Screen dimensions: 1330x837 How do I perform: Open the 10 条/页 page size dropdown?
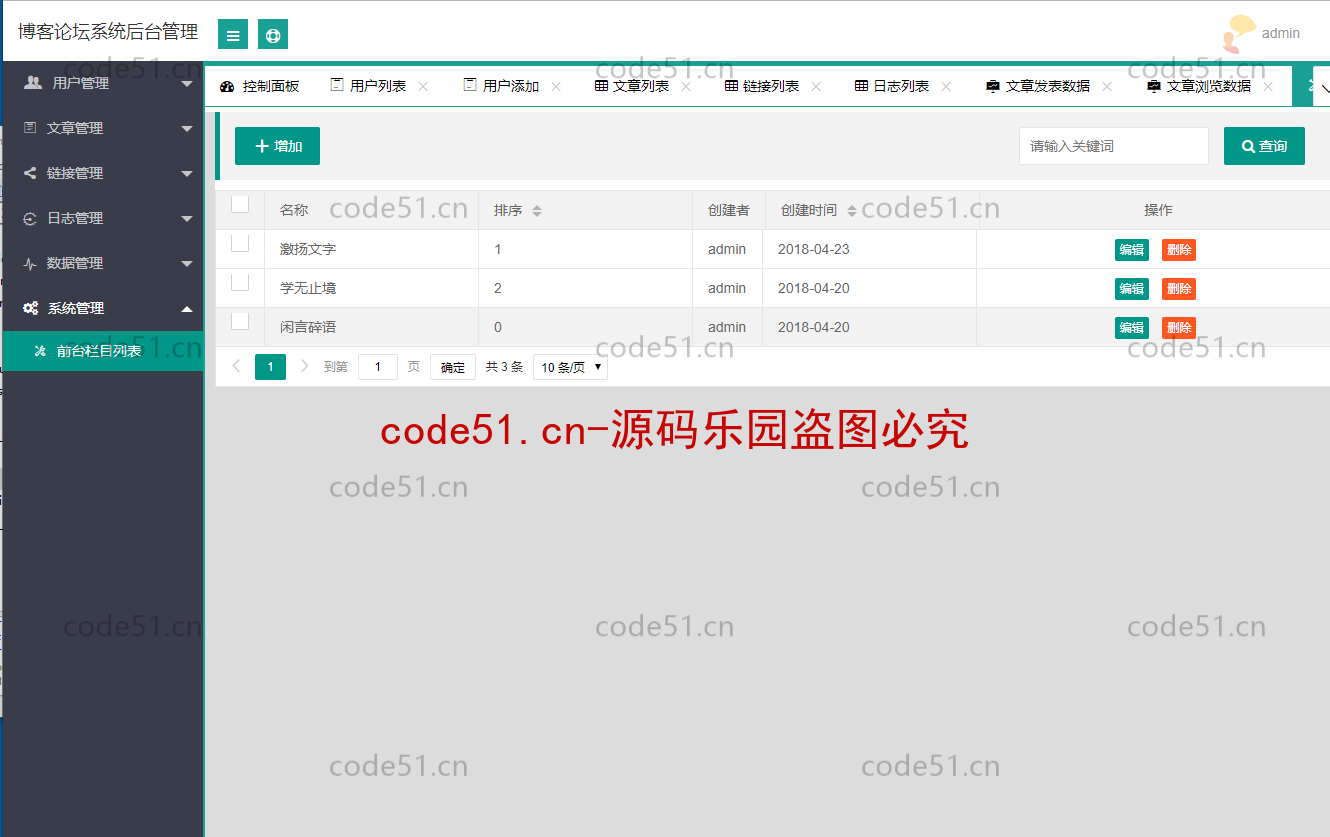tap(570, 367)
